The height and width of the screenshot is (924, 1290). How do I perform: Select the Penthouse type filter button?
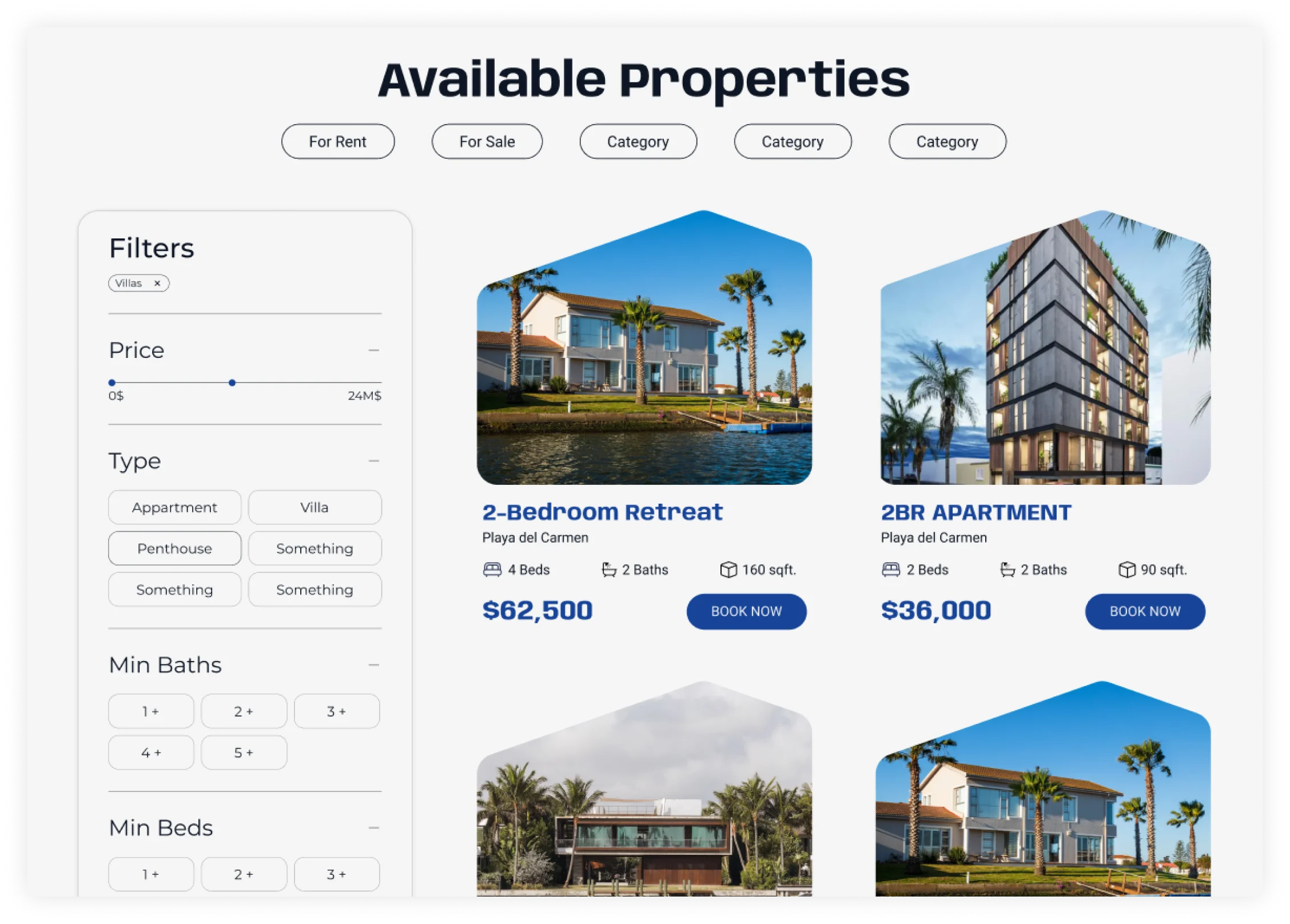pos(175,548)
